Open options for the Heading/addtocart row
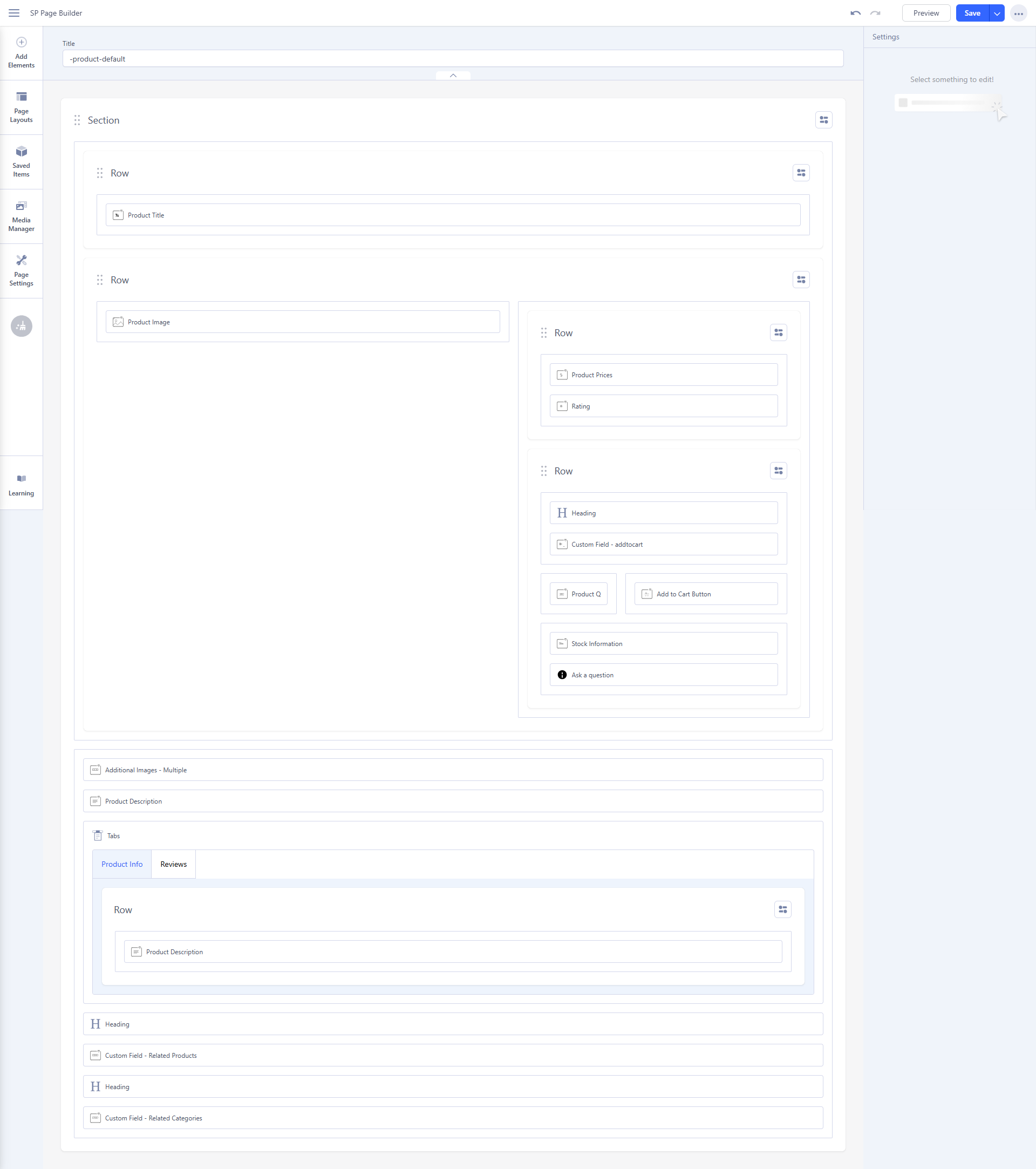1036x1169 pixels. [x=778, y=471]
